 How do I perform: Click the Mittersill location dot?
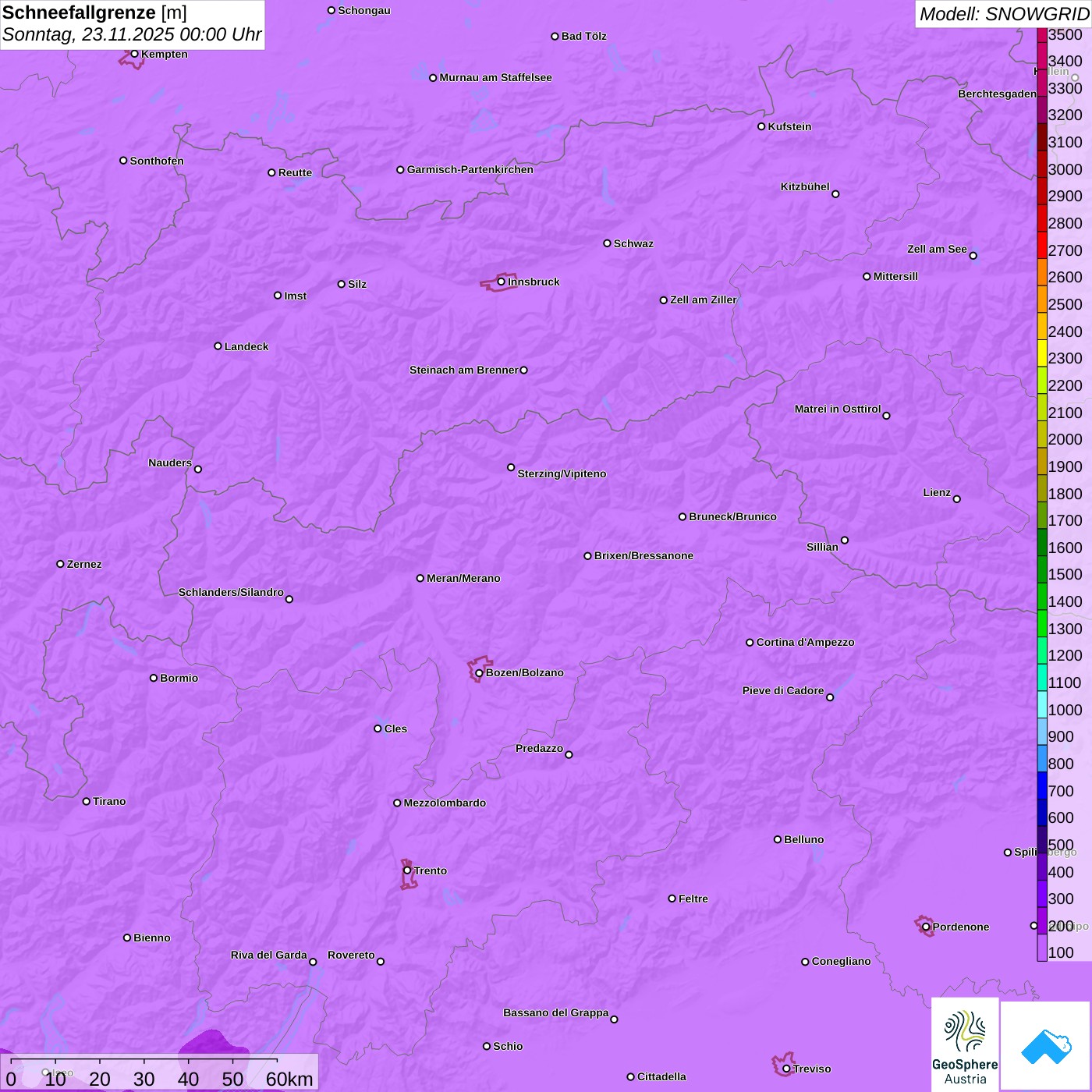coord(867,276)
